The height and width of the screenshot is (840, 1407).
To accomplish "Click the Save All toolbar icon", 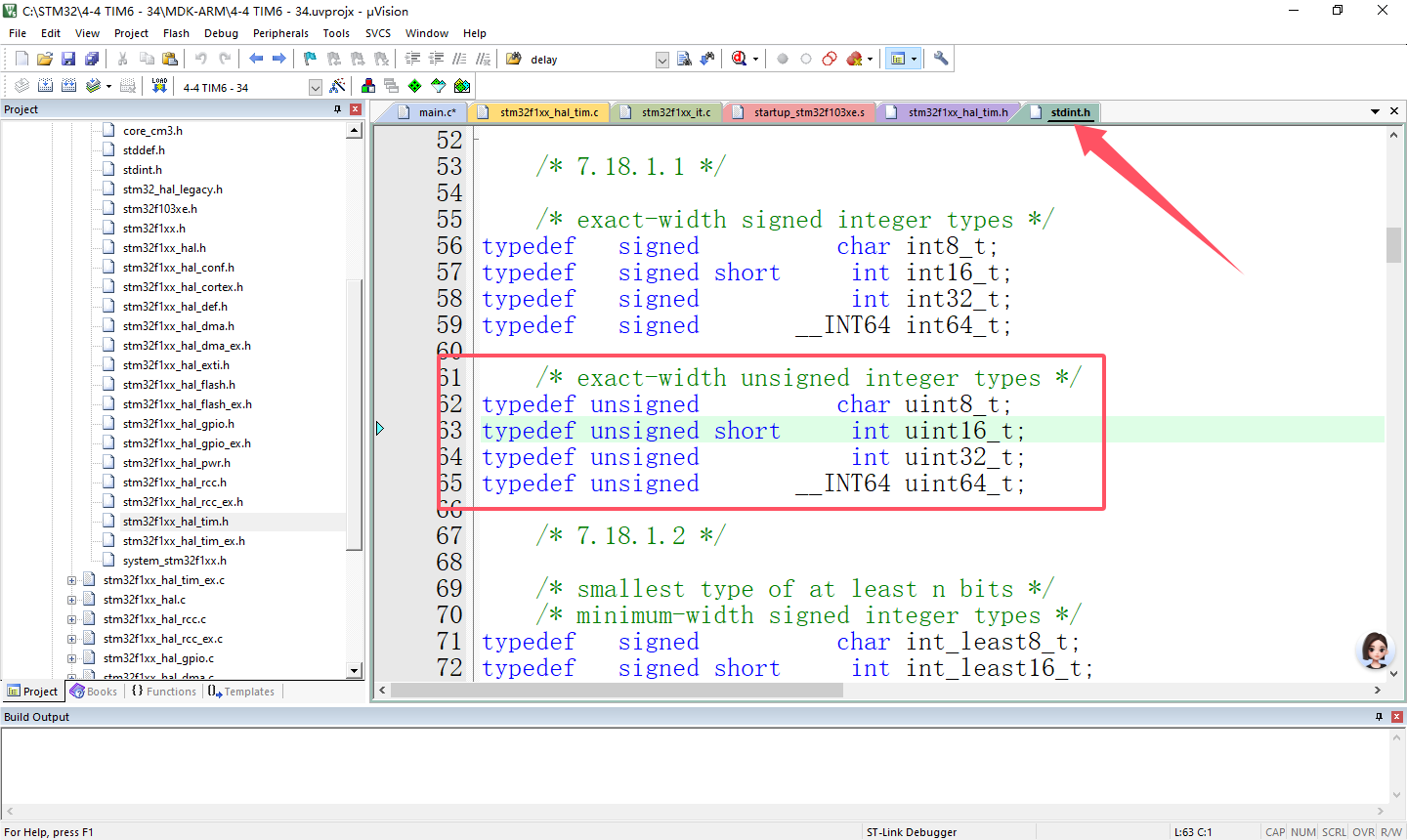I will (x=92, y=59).
